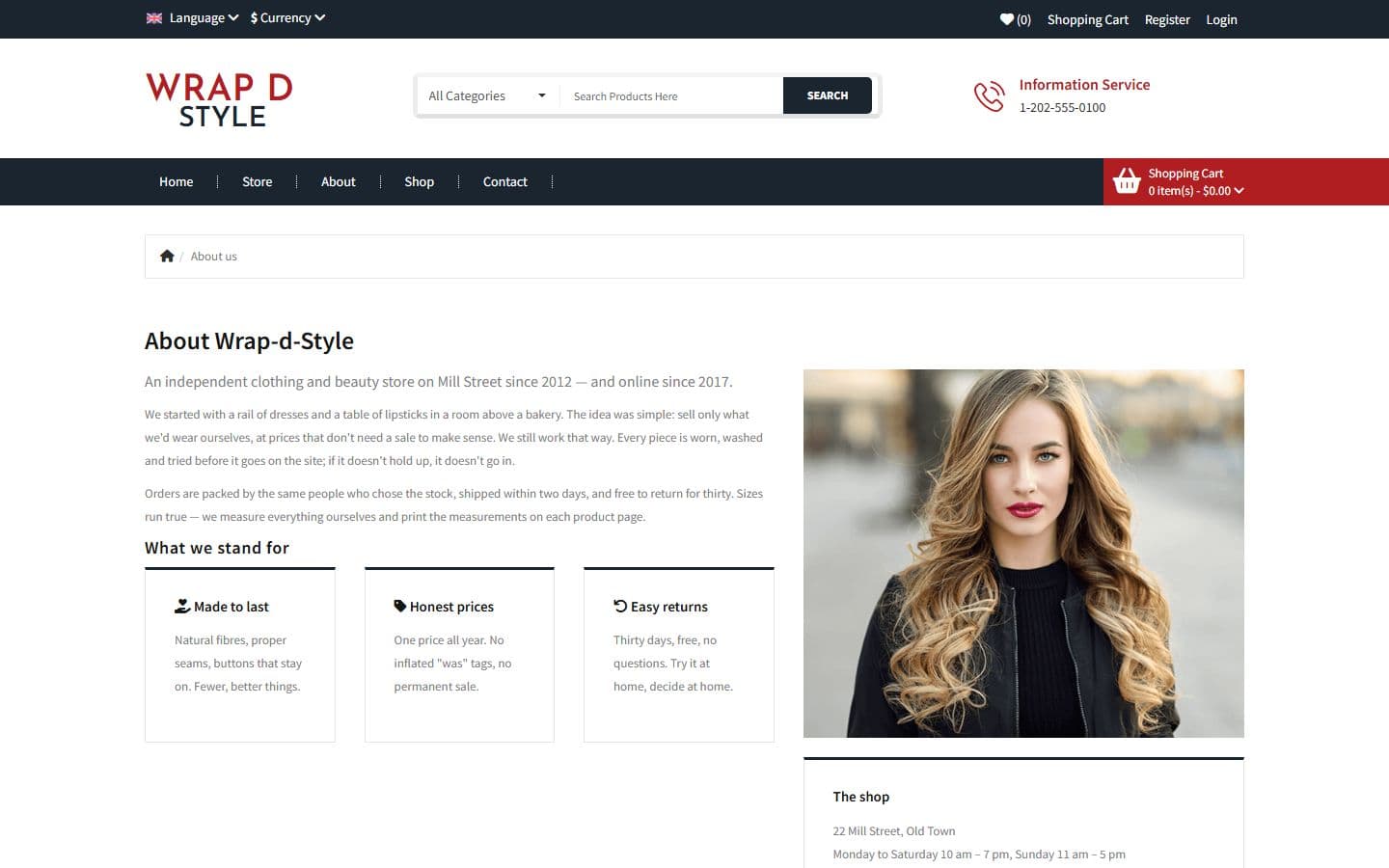1389x868 pixels.
Task: Click the About Wrap-d-Style heading
Action: click(249, 341)
